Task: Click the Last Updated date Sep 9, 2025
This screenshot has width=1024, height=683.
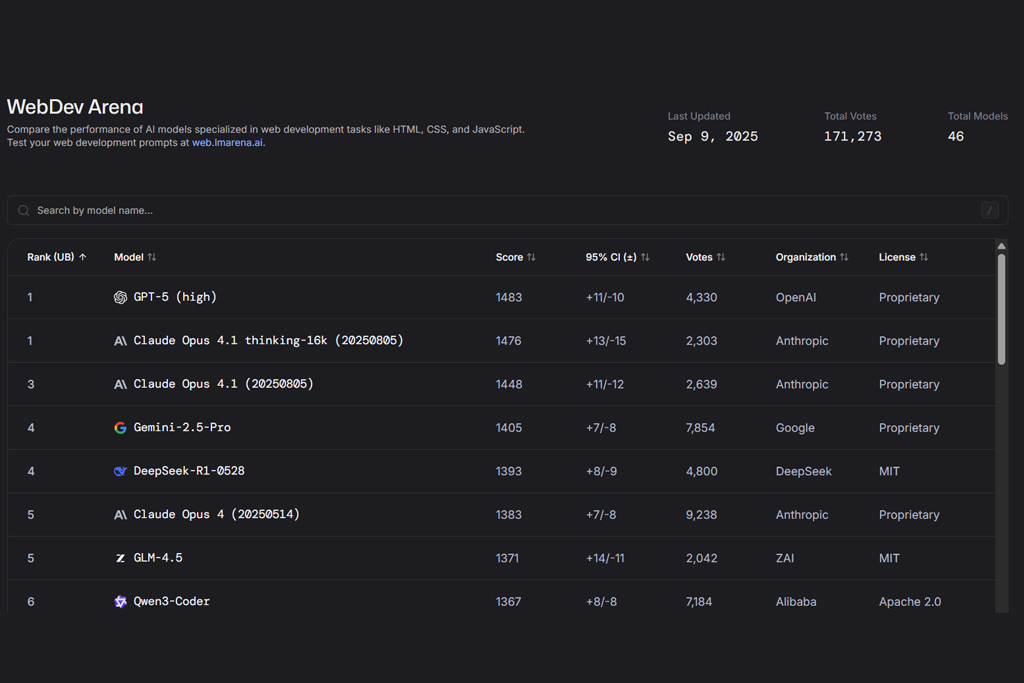Action: pos(713,136)
